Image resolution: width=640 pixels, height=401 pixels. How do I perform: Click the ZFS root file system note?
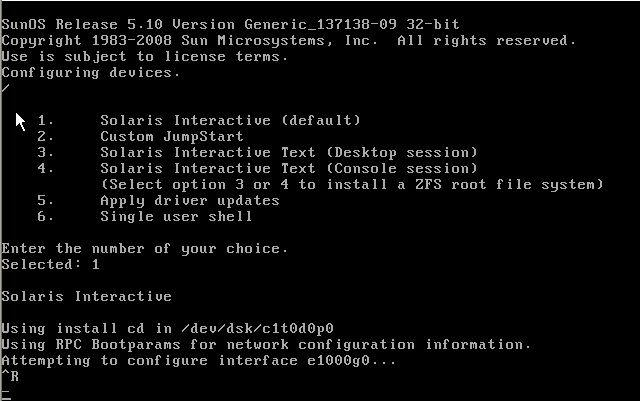(352, 184)
